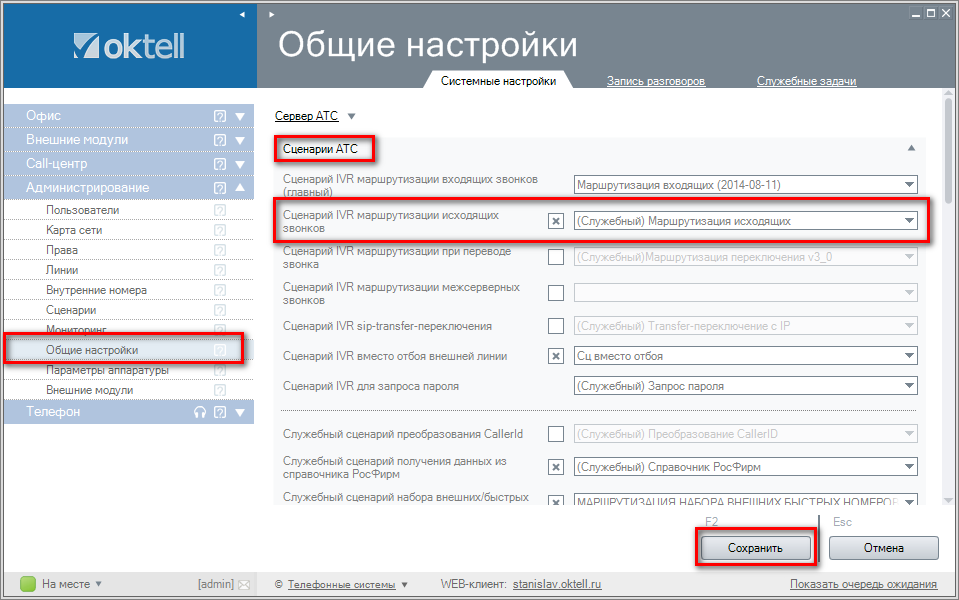The image size is (959, 600).
Task: Open Показать очередь ожидания link
Action: point(862,584)
